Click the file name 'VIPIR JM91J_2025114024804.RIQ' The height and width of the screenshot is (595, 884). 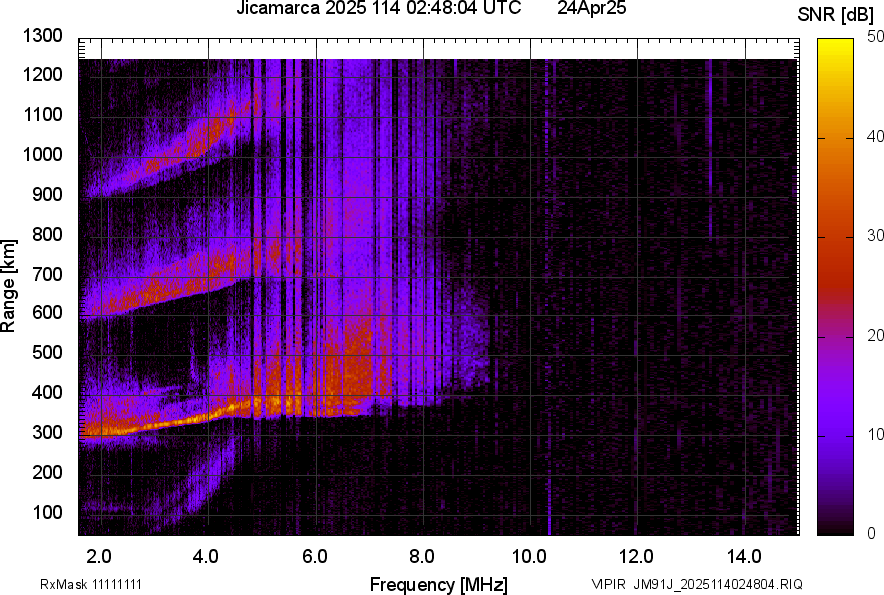click(697, 584)
